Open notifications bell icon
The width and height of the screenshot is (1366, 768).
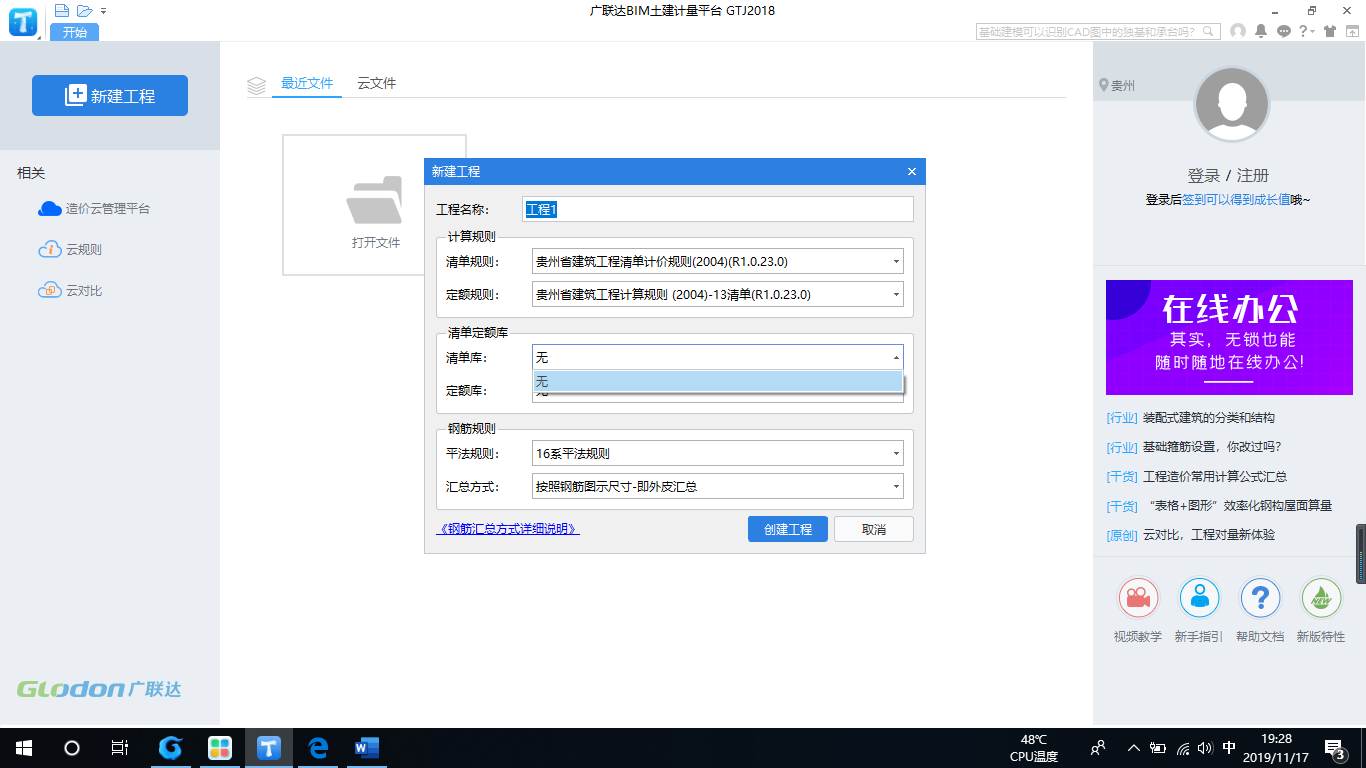coord(1262,32)
